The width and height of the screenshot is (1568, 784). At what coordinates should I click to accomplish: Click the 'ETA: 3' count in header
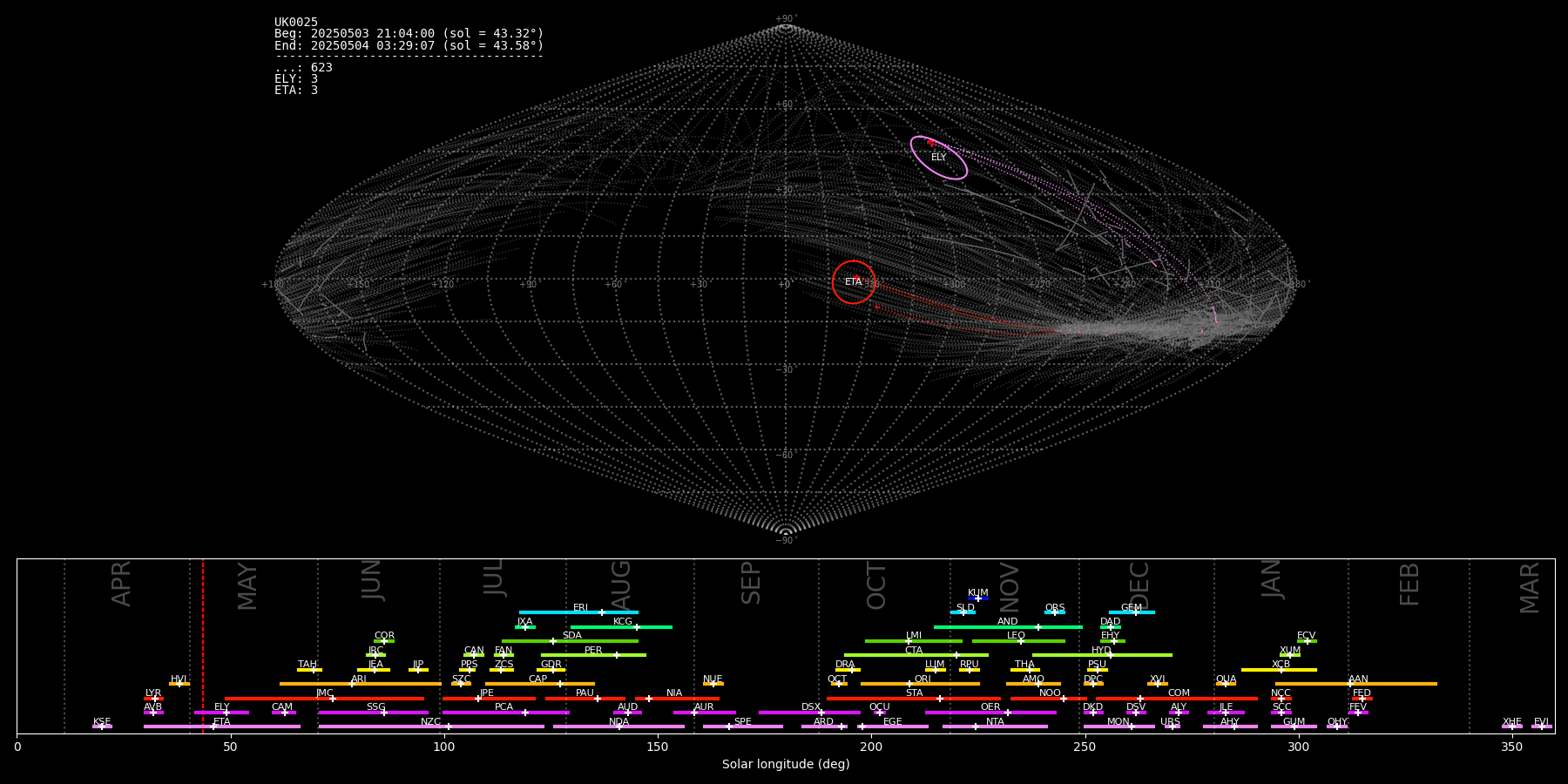[296, 91]
